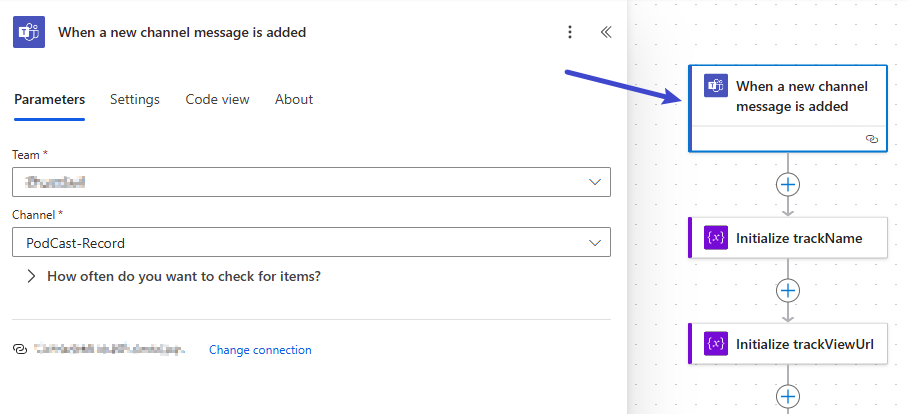This screenshot has height=414, width=909.
Task: Click Teams icon on the trigger card
Action: point(716,86)
